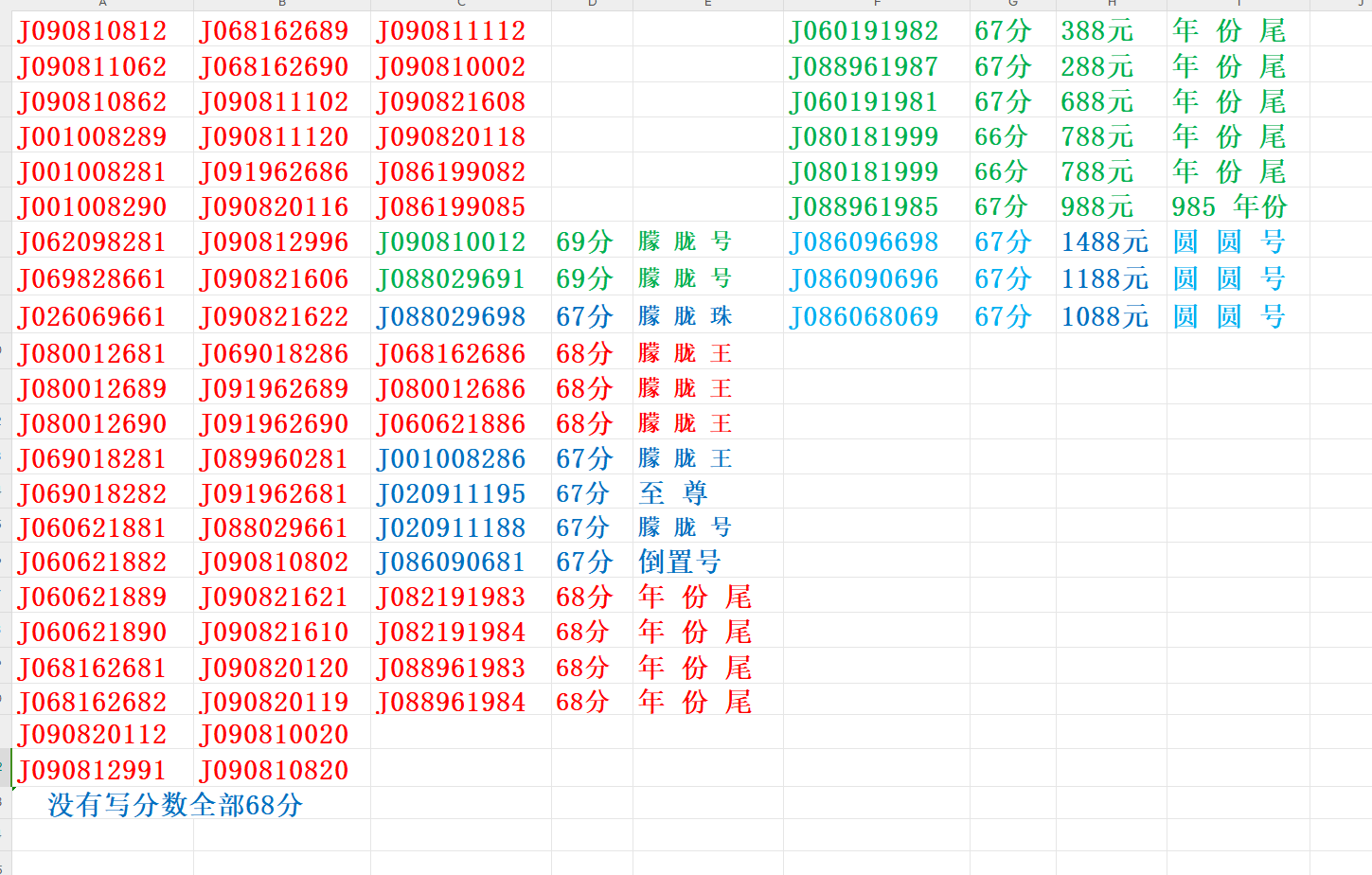
Task: Select cell containing J090810812
Action: (x=92, y=31)
